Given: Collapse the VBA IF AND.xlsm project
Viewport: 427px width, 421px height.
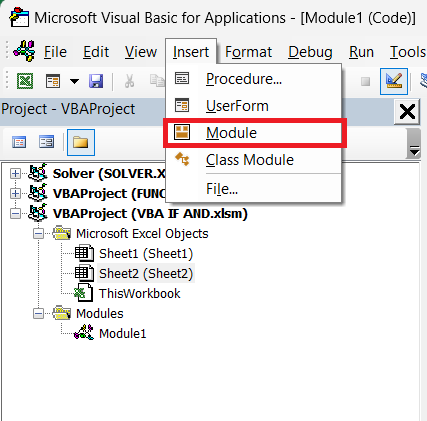Looking at the screenshot, I should 15,214.
